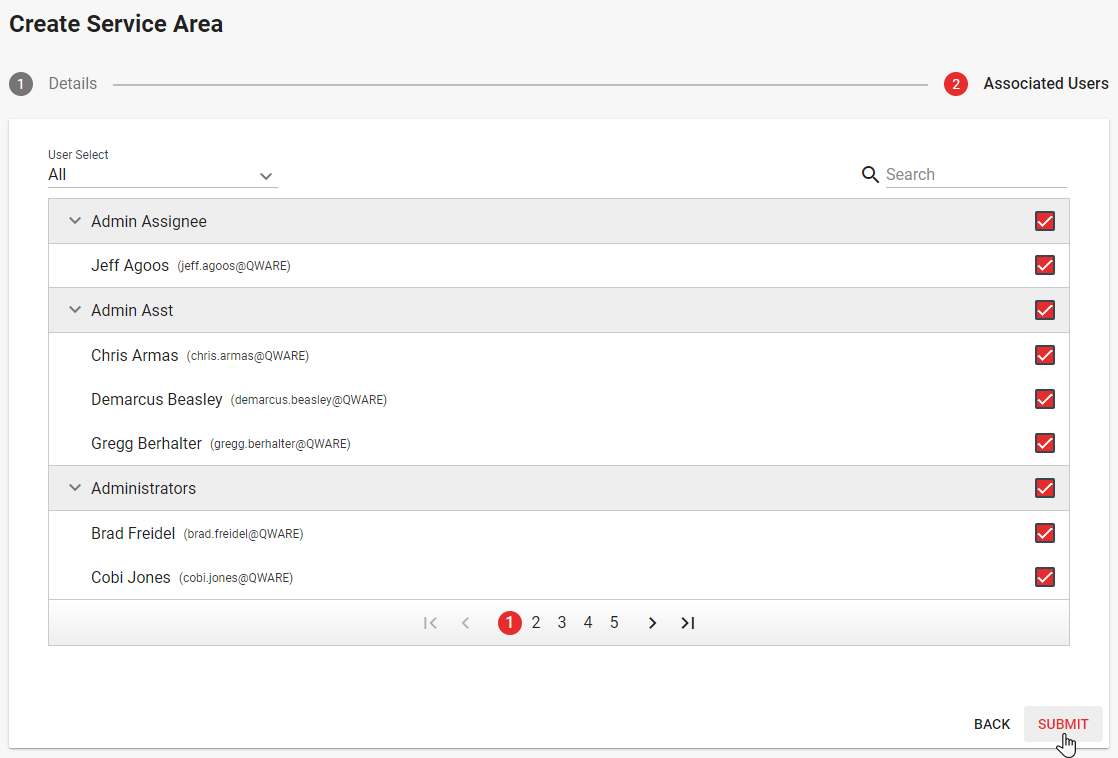Jump to last page icon in paginator
This screenshot has height=758, width=1118.
point(688,623)
